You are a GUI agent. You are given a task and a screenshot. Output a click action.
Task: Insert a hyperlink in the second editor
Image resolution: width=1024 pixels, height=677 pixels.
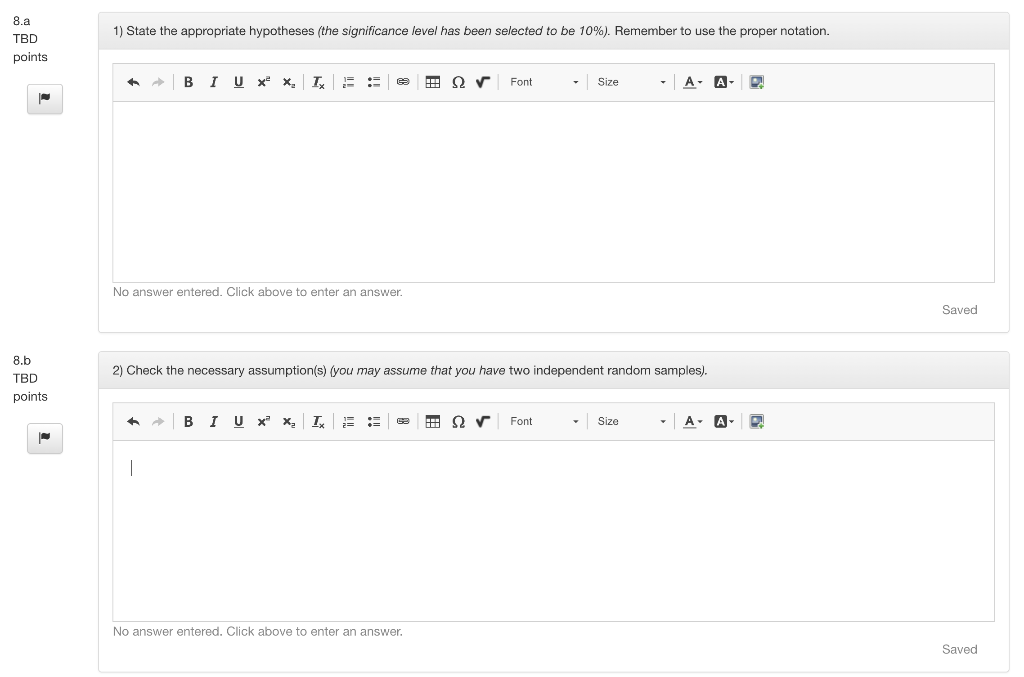[403, 421]
